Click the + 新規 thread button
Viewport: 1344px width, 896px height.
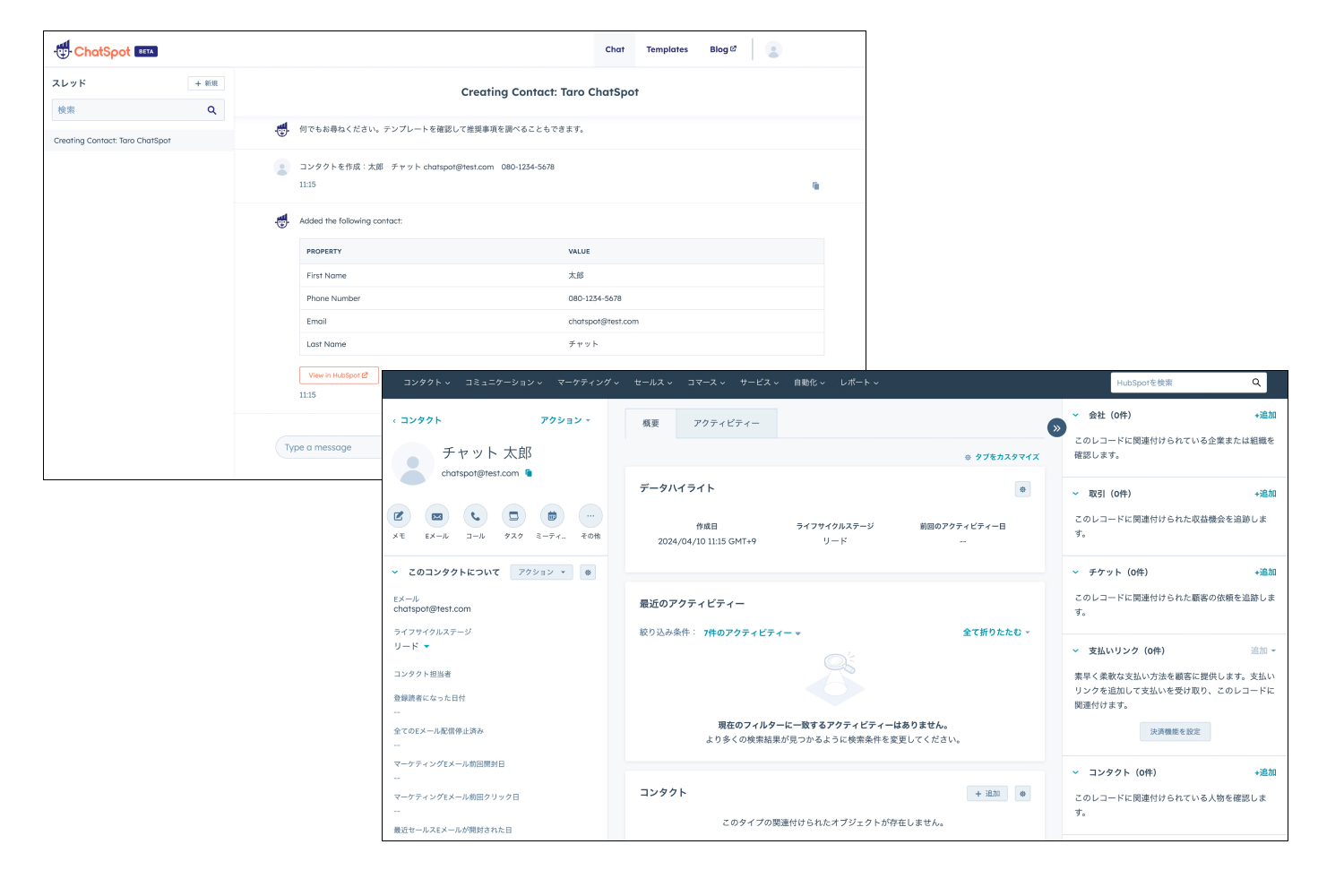coord(206,83)
